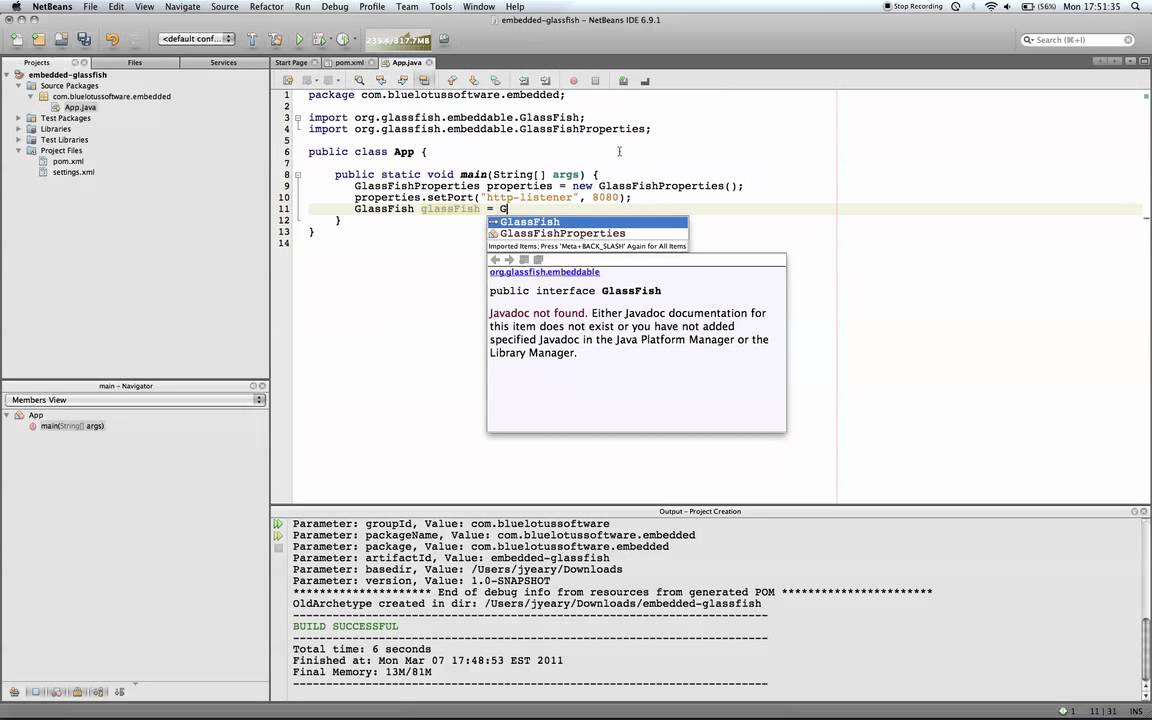Open the Source menu
This screenshot has height=720, width=1152.
(x=225, y=7)
